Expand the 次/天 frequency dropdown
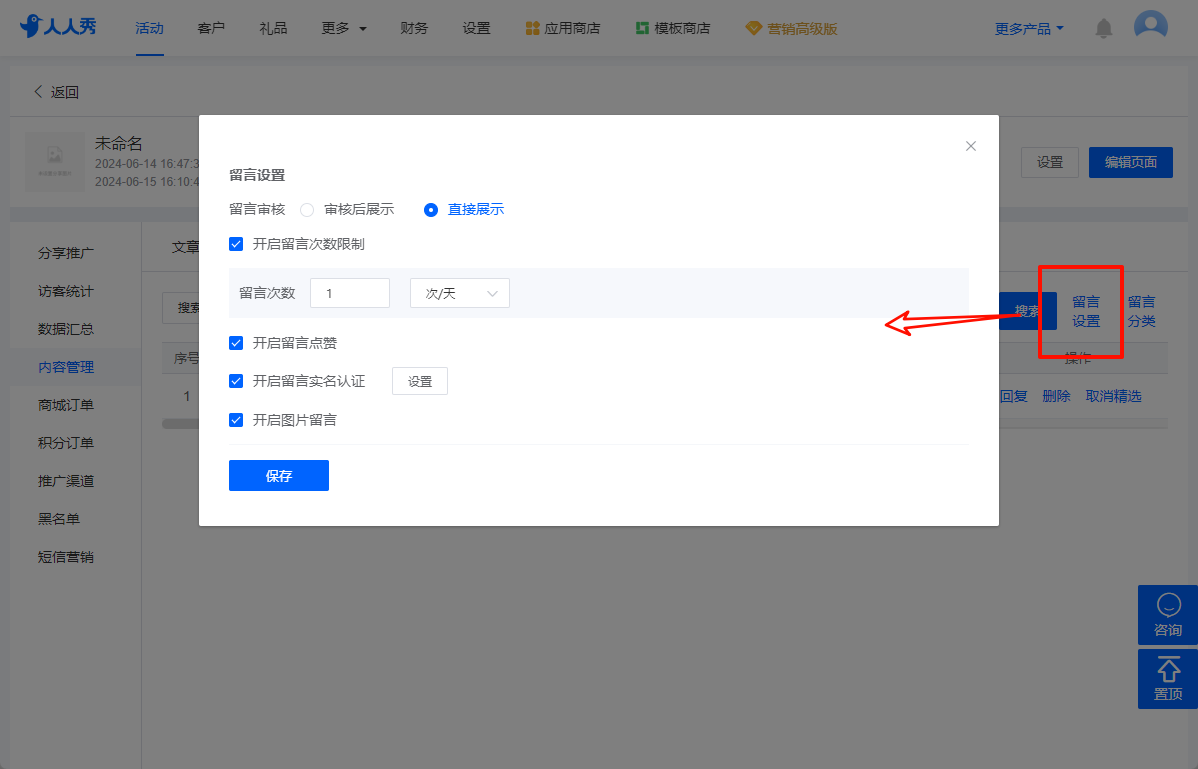The height and width of the screenshot is (769, 1198). coord(460,293)
